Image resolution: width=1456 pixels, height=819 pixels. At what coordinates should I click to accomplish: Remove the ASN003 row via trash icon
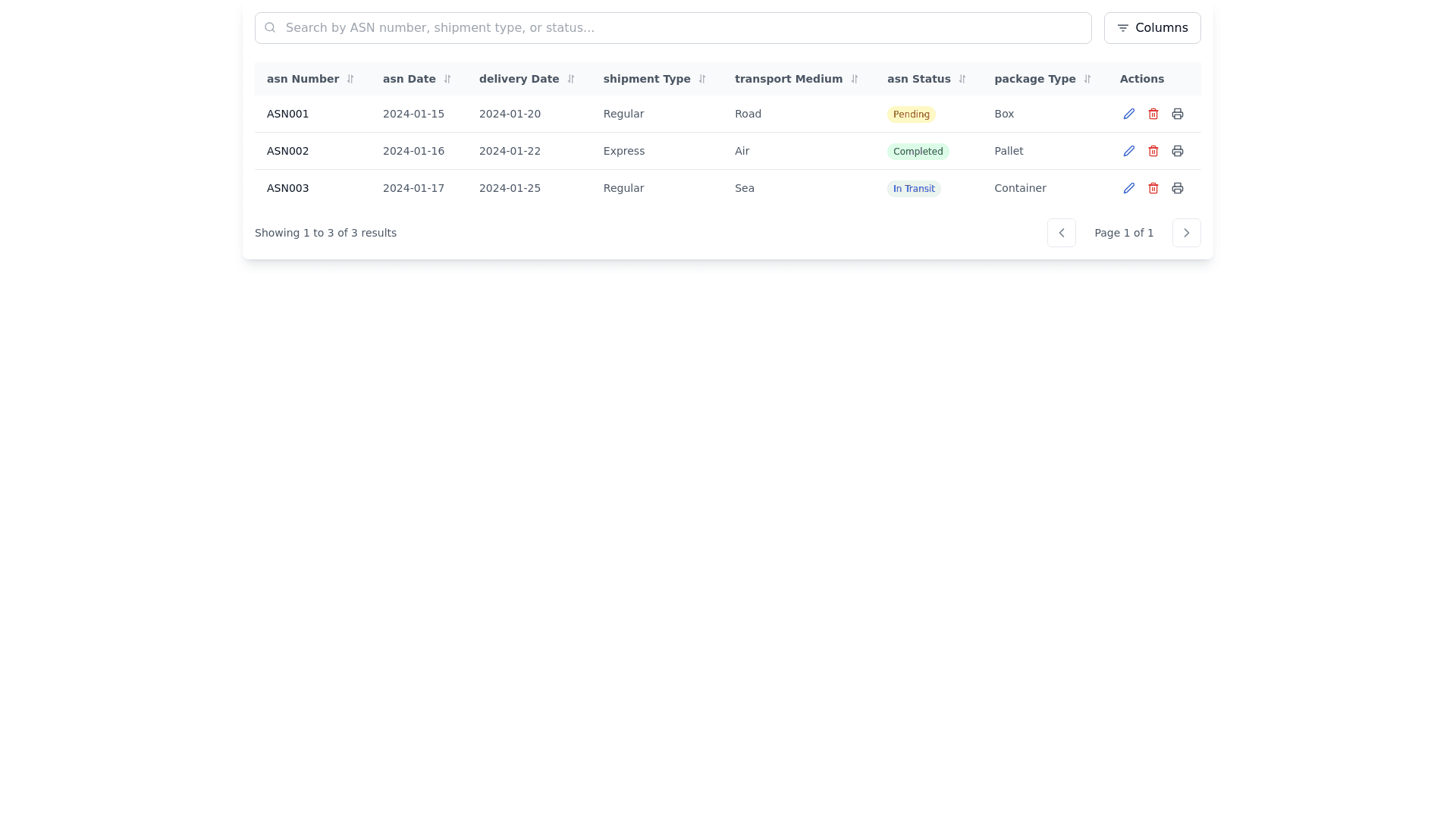click(x=1153, y=188)
